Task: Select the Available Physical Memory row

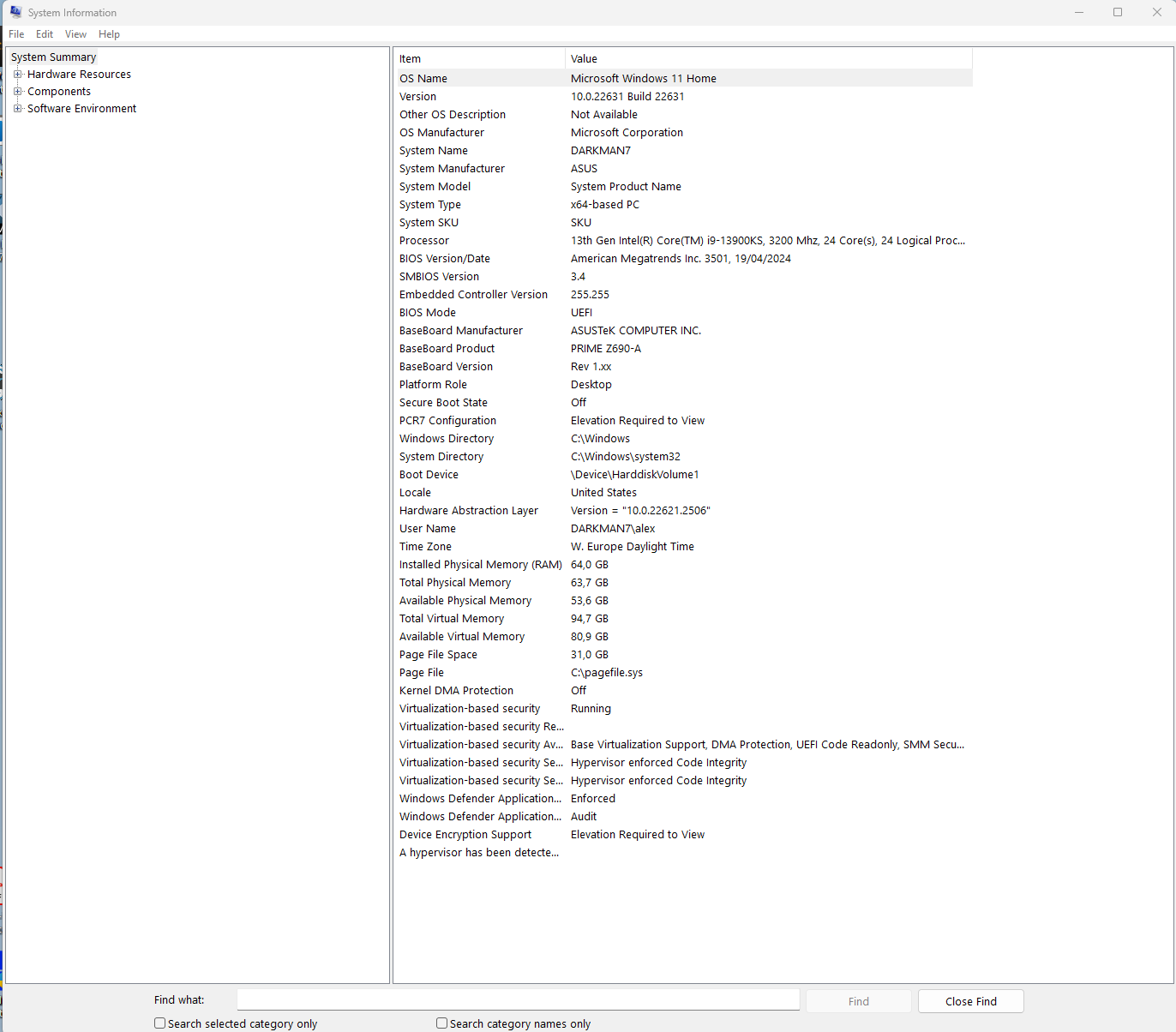Action: [683, 601]
